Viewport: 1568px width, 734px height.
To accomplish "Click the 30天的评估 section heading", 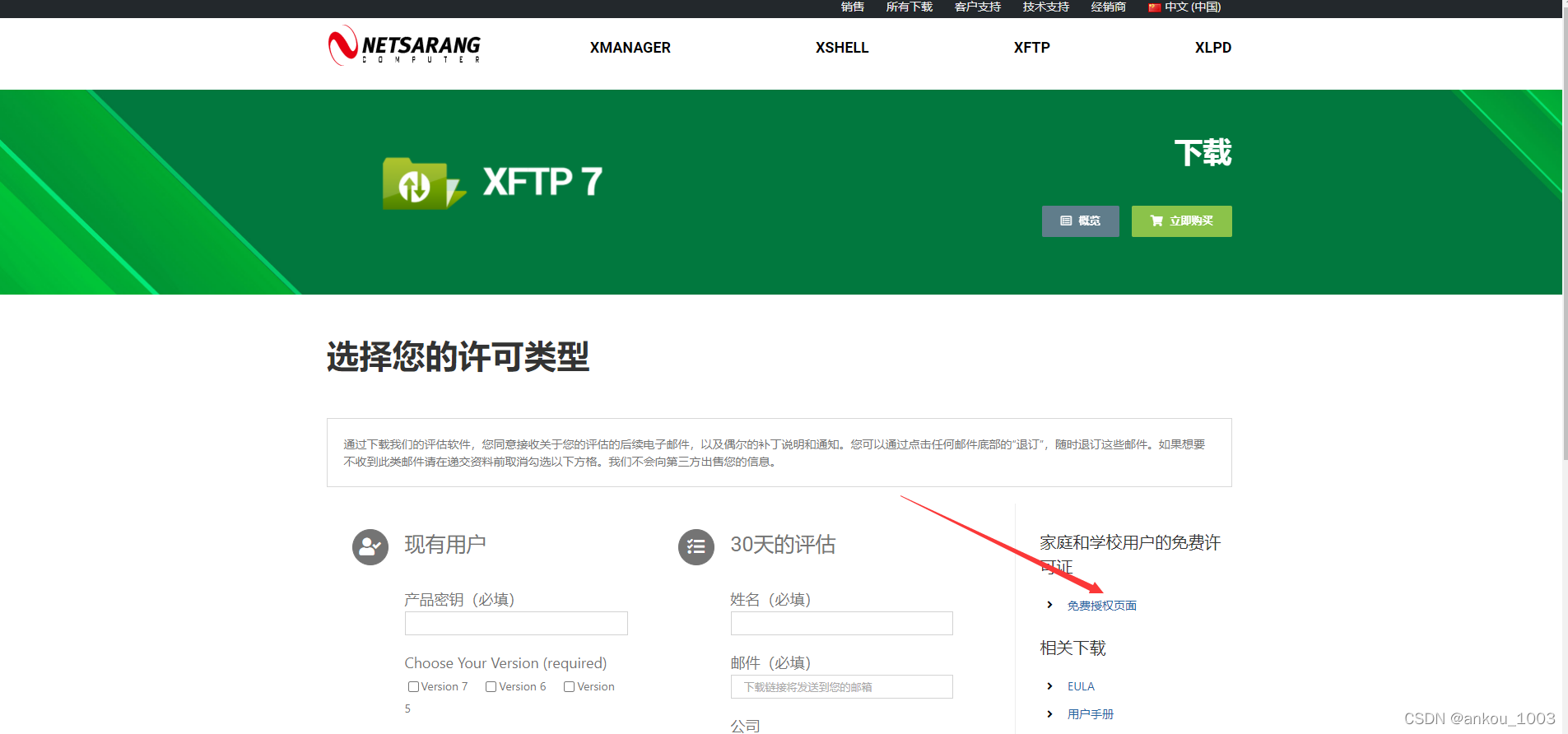I will (x=783, y=545).
